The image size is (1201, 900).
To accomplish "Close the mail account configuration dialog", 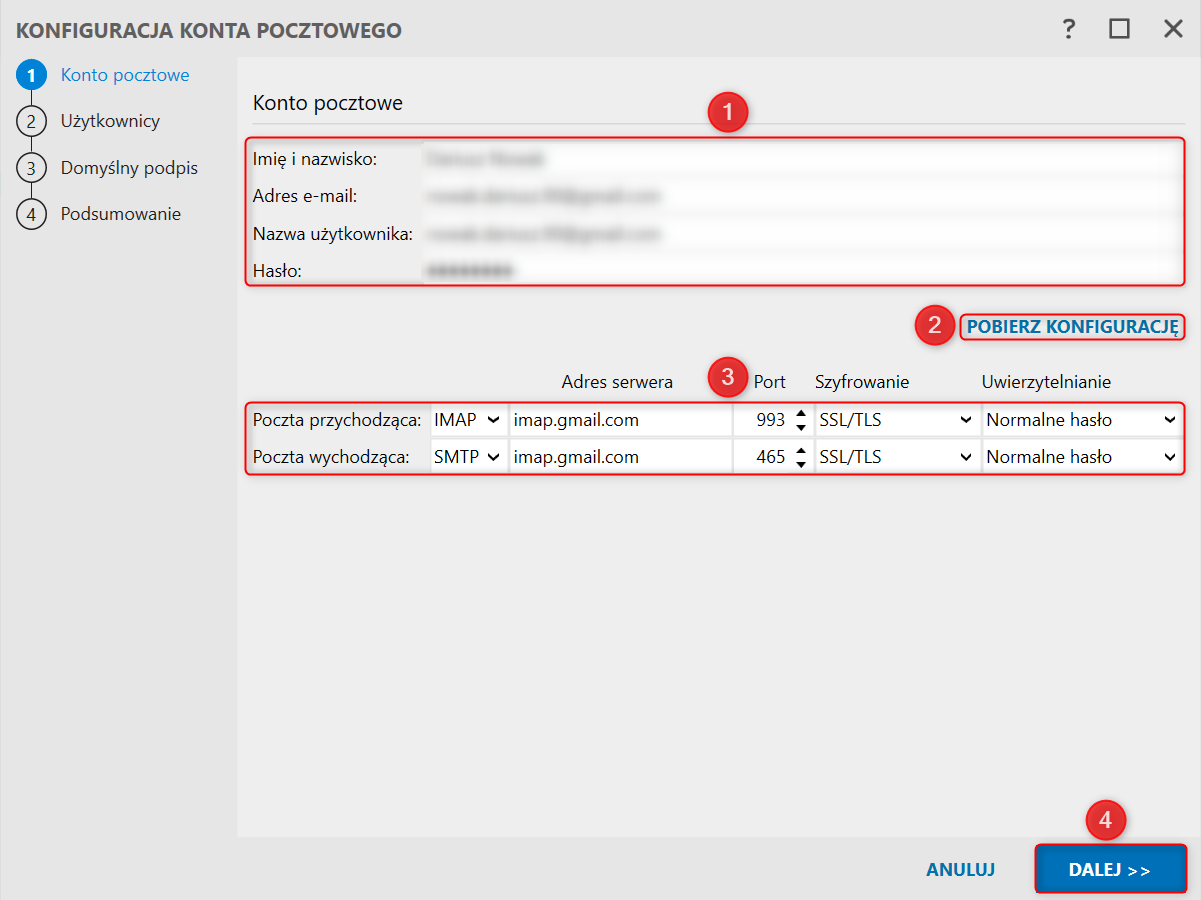I will coord(1173,29).
